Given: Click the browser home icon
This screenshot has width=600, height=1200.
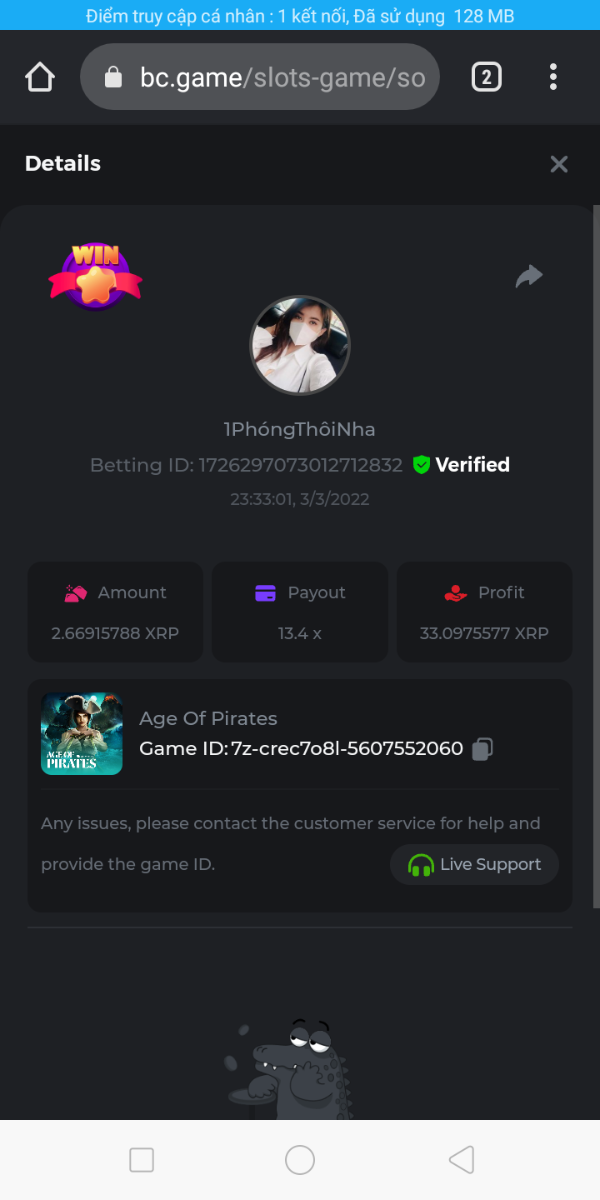Looking at the screenshot, I should click(40, 77).
